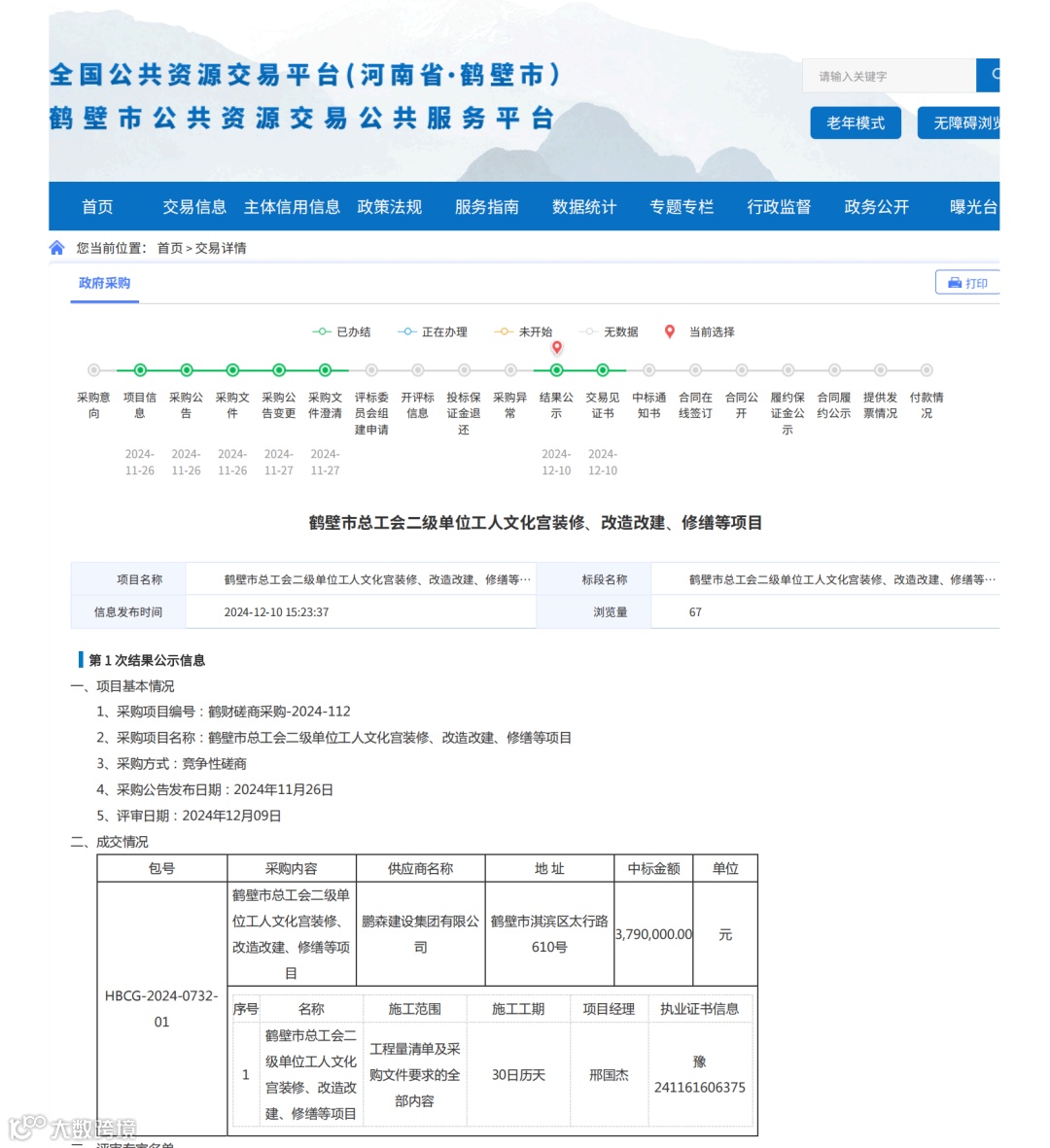Select the 合同在线签订 timeline node
Viewport: 1050px width, 1148px height.
click(x=695, y=370)
